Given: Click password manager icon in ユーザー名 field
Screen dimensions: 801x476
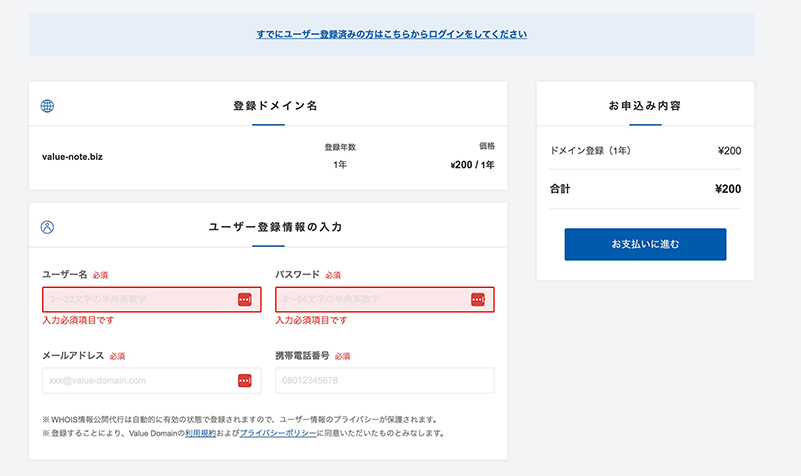Looking at the screenshot, I should tap(245, 299).
